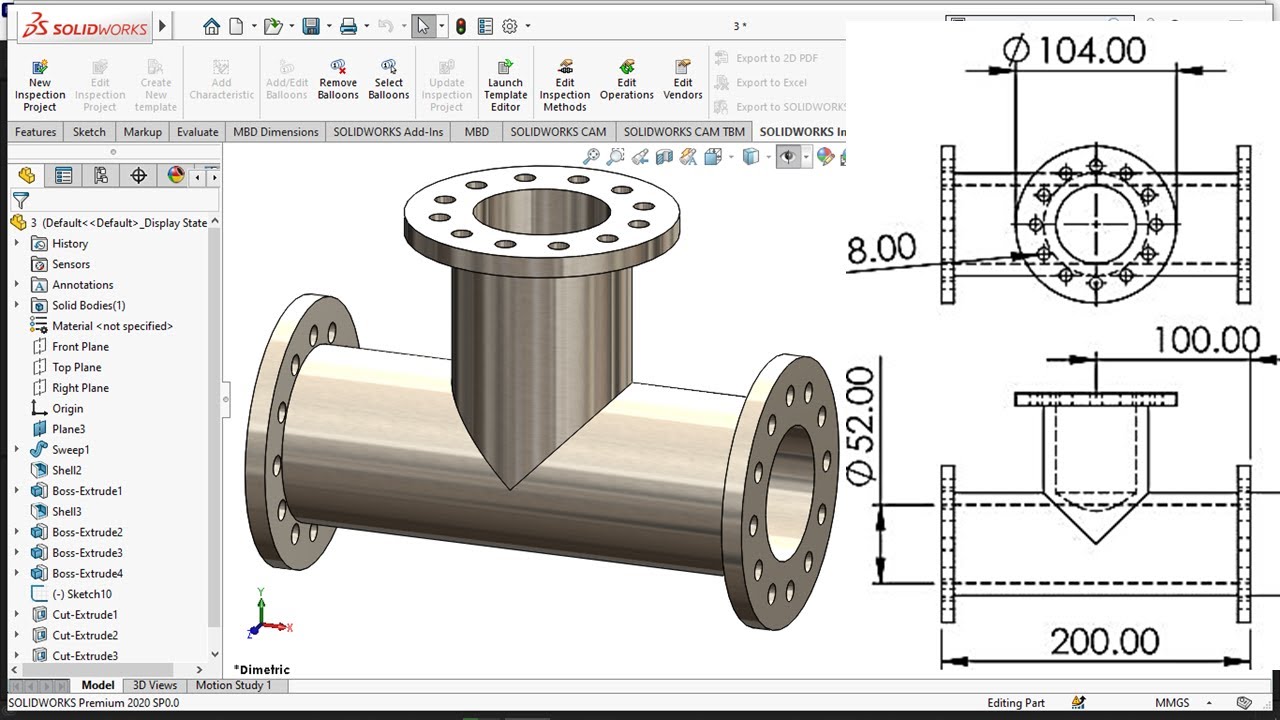Screen dimensions: 1280x720
Task: Open the DisplayManager color ball tab
Action: (176, 176)
